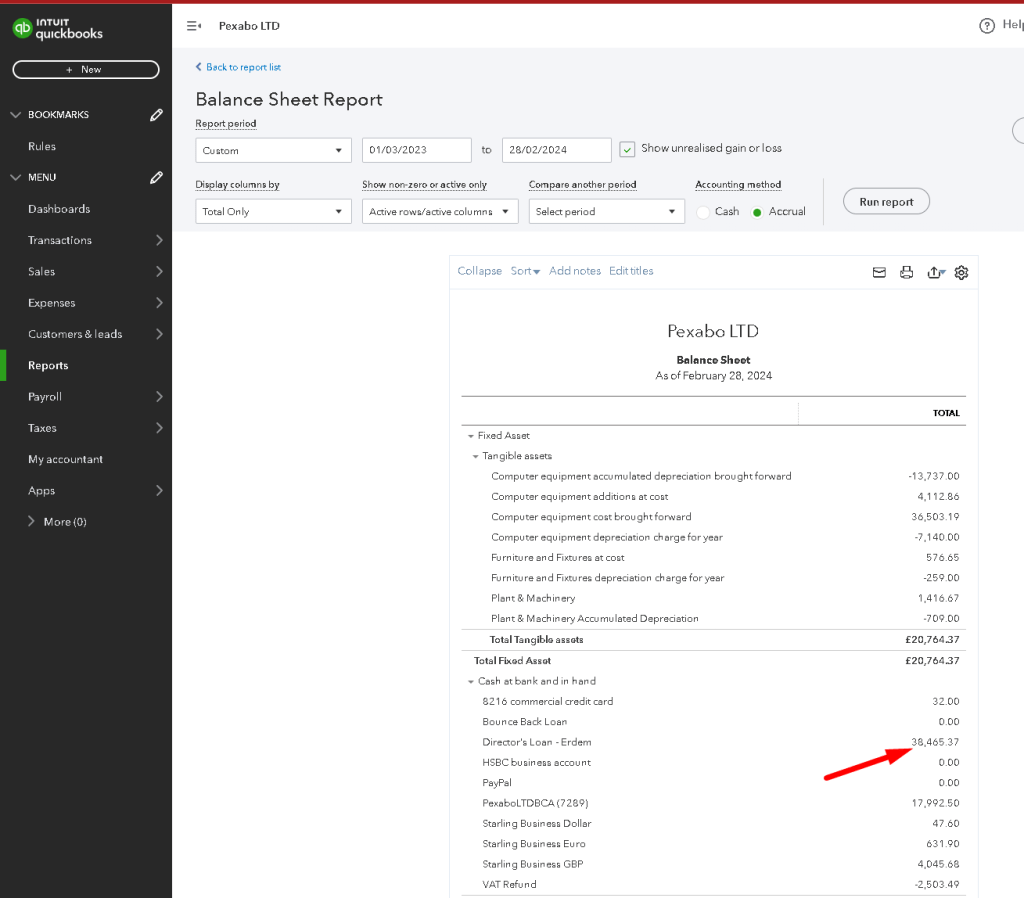The height and width of the screenshot is (898, 1024).
Task: Toggle Show unrealised gain or loss checkbox
Action: (627, 150)
